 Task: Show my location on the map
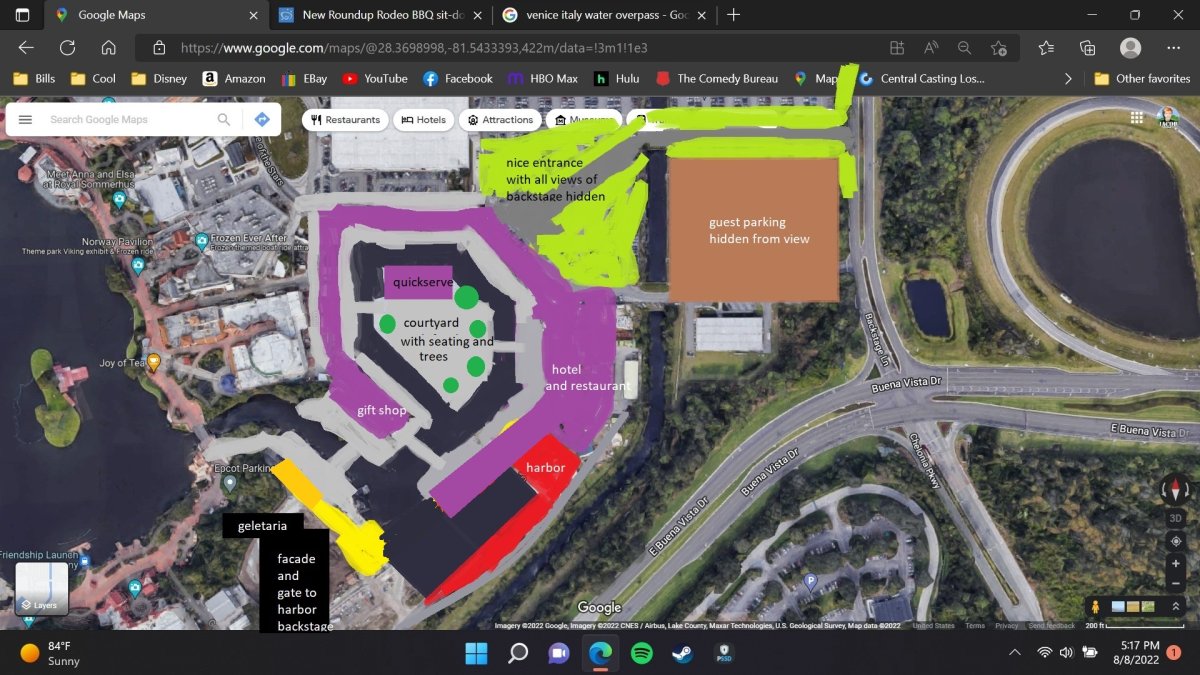click(x=1175, y=541)
